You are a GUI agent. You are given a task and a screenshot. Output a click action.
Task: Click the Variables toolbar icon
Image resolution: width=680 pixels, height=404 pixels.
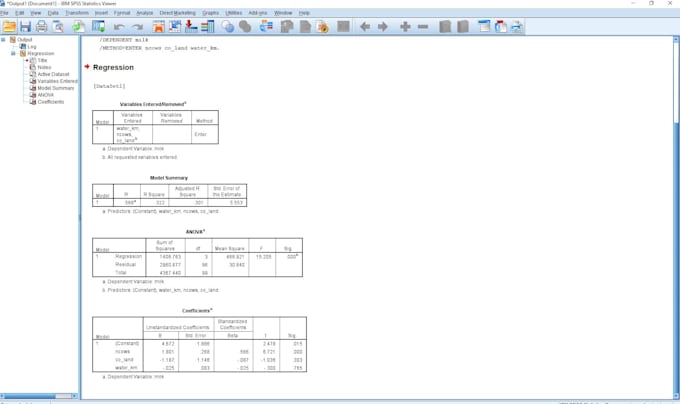[207, 26]
